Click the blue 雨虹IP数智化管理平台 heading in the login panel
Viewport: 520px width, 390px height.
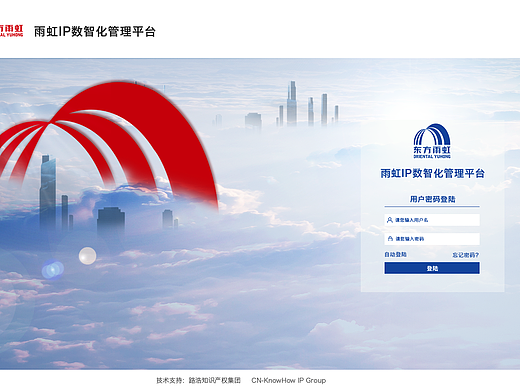(x=432, y=173)
